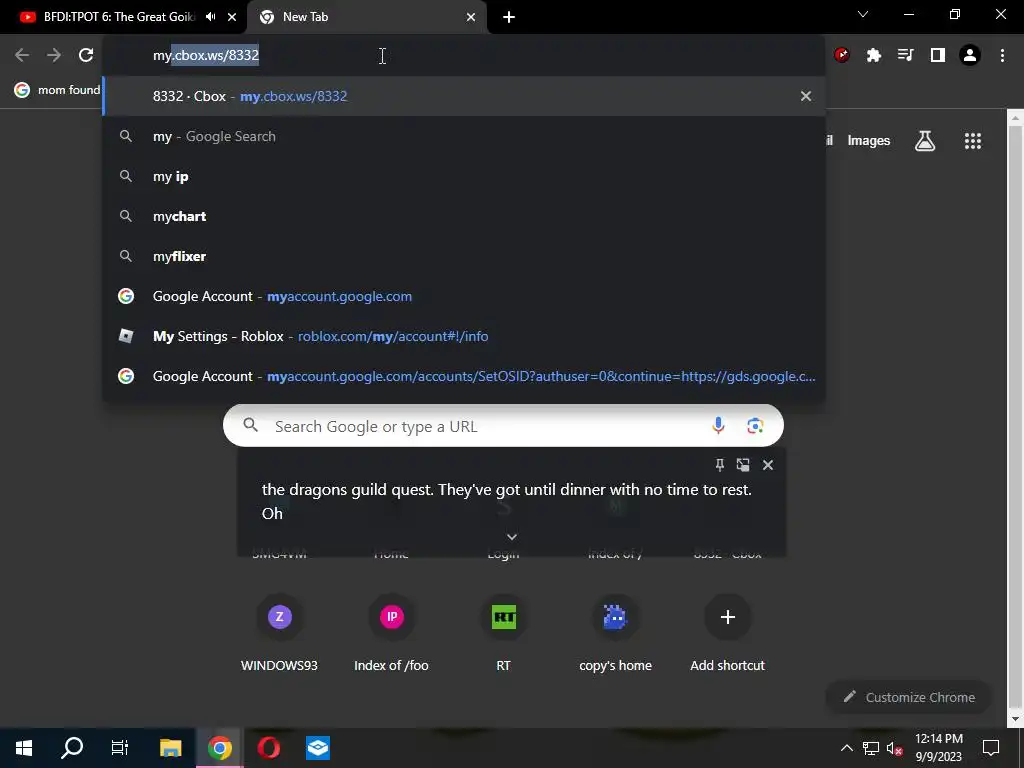Viewport: 1024px width, 768px height.
Task: Click the Search Google or type a URL box
Action: click(503, 426)
